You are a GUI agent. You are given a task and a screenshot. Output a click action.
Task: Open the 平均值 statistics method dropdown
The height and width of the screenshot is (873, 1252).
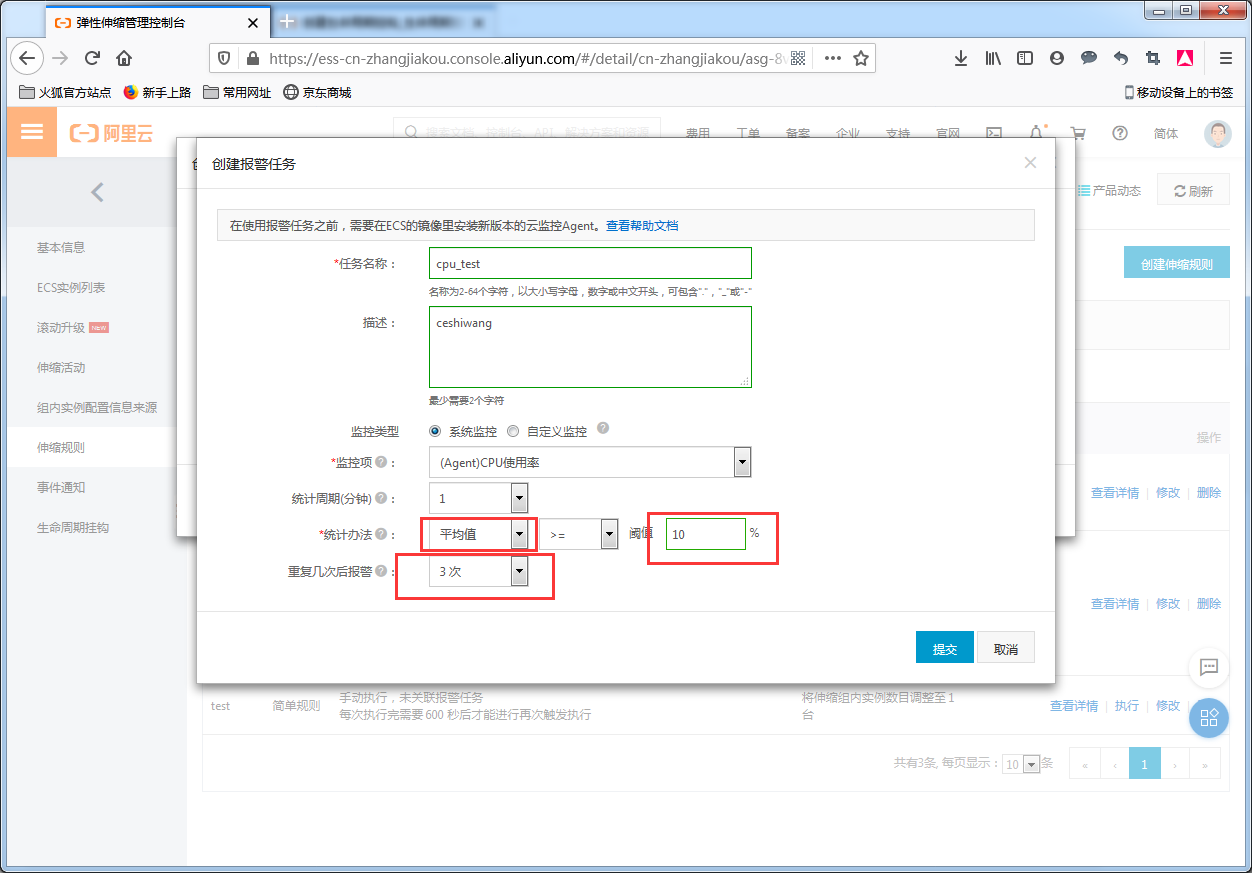tap(519, 534)
